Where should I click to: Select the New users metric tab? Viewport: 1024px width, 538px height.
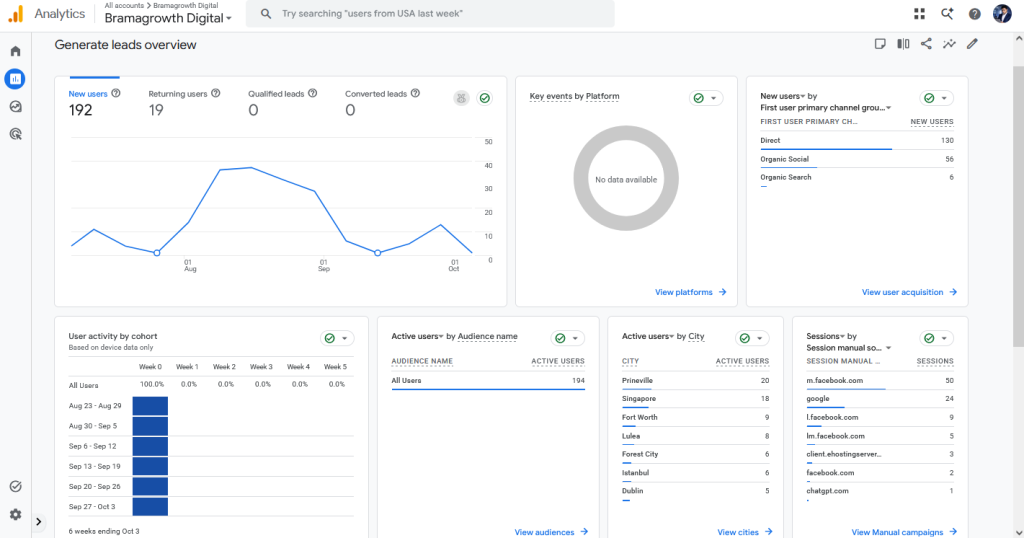point(94,103)
